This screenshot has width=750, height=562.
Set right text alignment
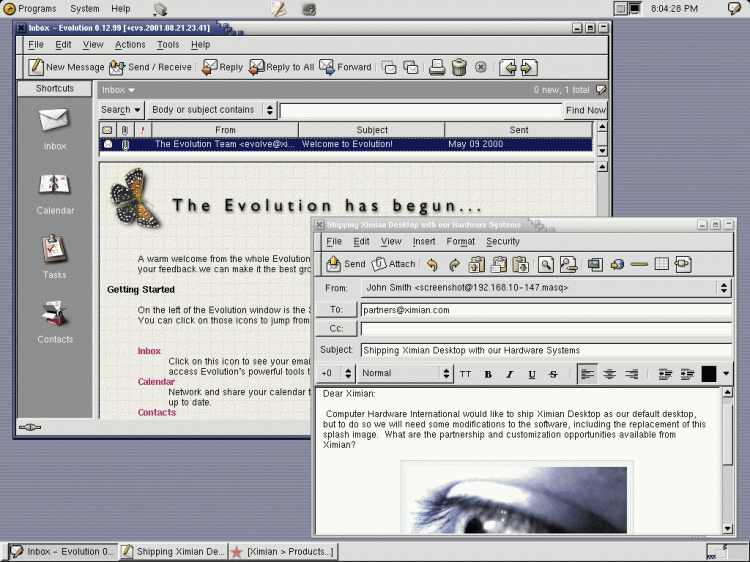click(x=632, y=374)
